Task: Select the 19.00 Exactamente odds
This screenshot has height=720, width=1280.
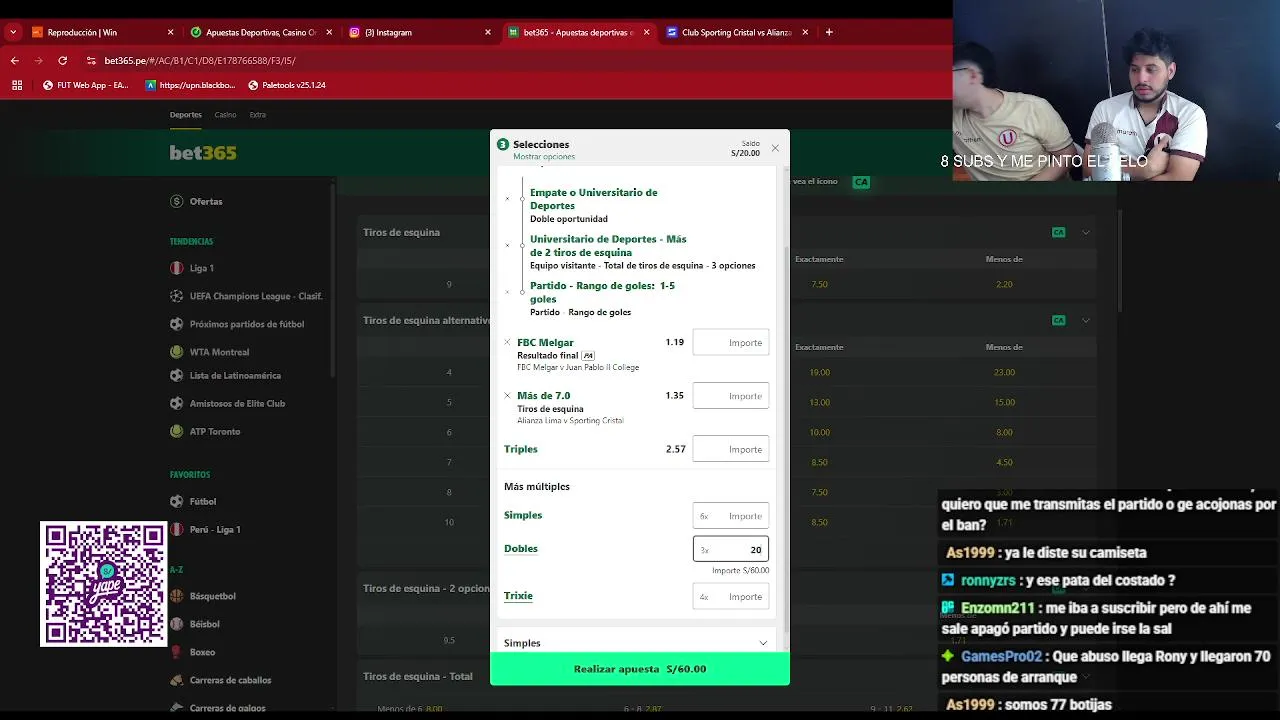Action: pyautogui.click(x=819, y=372)
